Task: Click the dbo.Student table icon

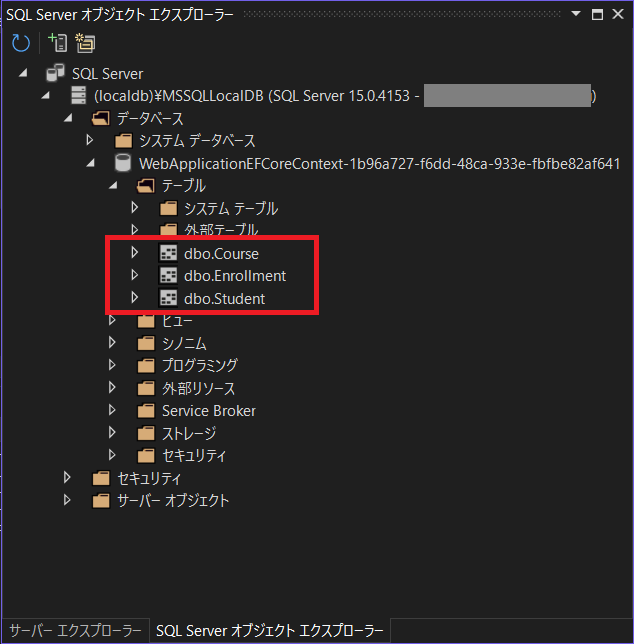Action: [x=168, y=298]
